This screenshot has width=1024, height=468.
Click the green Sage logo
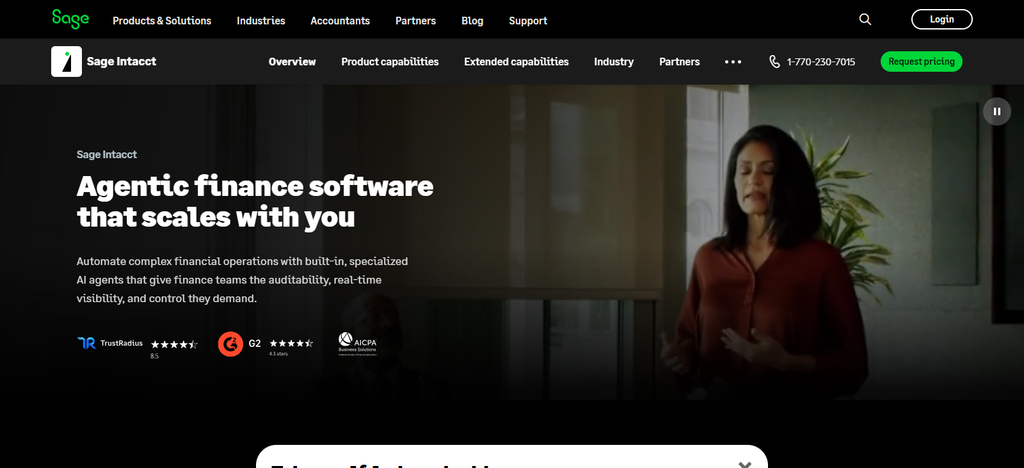point(71,19)
